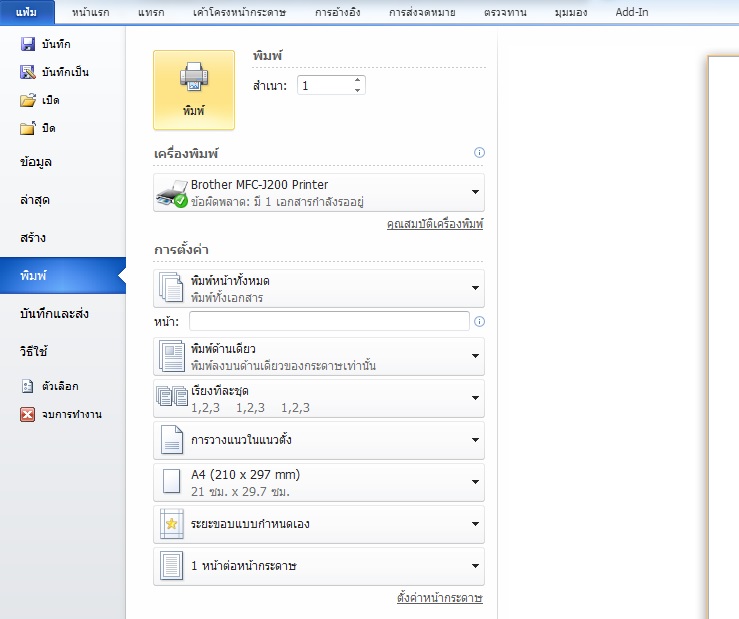The width and height of the screenshot is (739, 619).
Task: Click the Exit (จบการทำงาน) red X icon
Action: pos(28,414)
